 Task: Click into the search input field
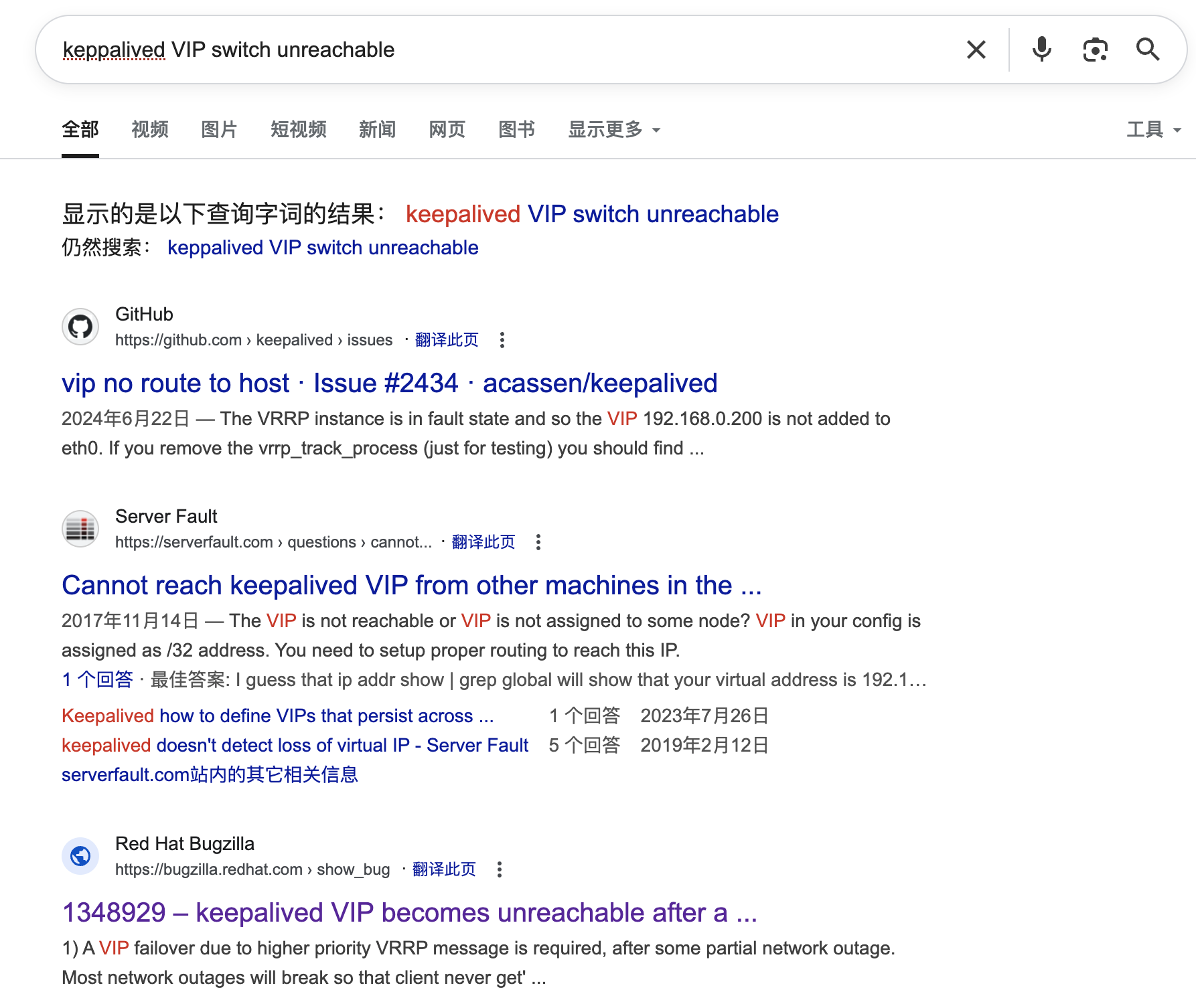pos(502,50)
